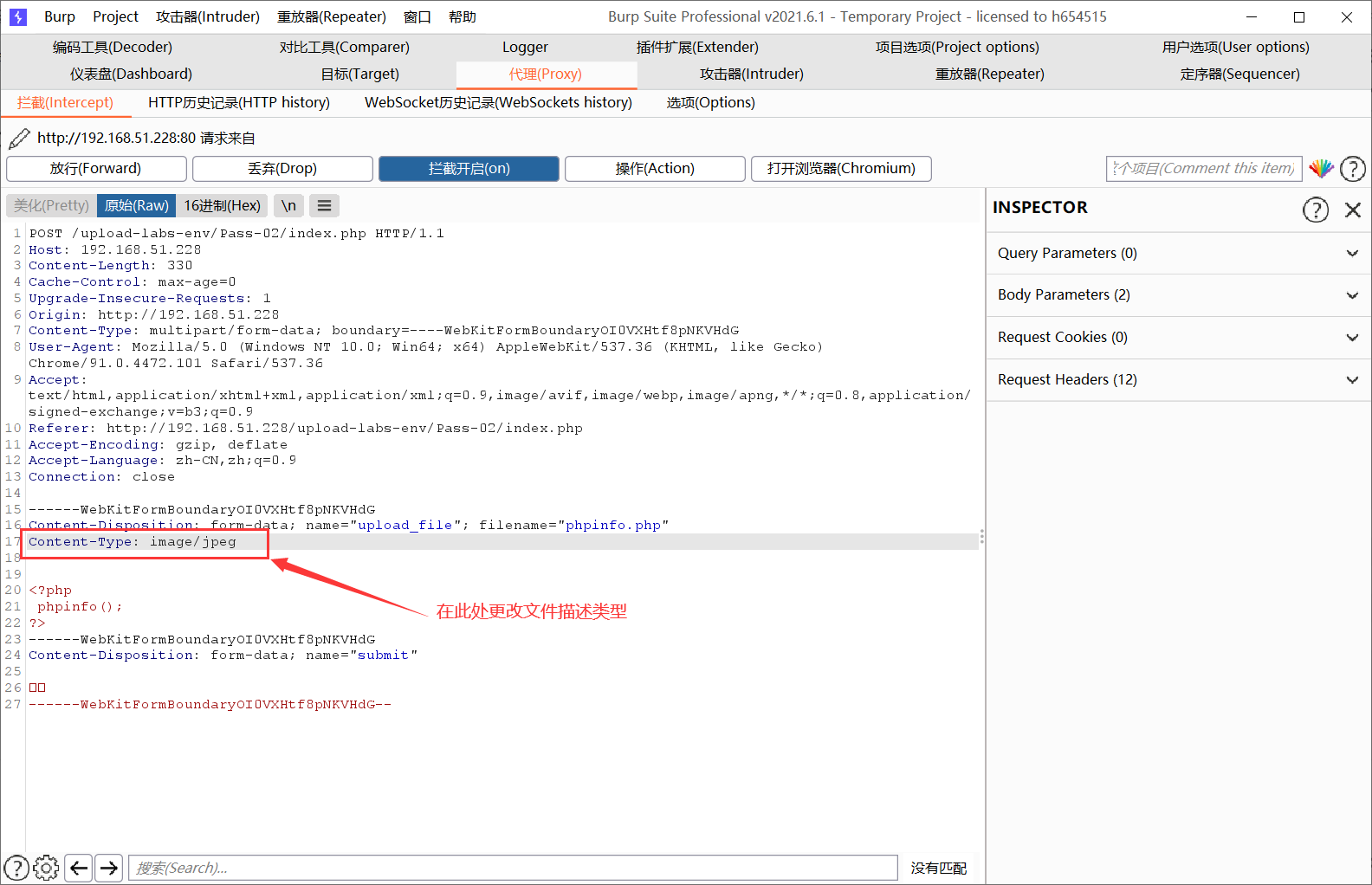Switch to the Dashboard tab
1372x885 pixels.
tap(131, 74)
